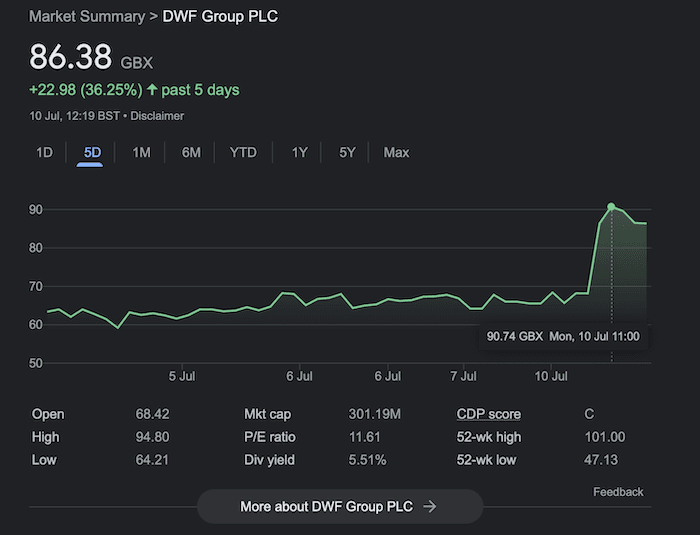Screen dimensions: 700x535
Task: Click the 7 Jul axis date label
Action: (x=463, y=376)
